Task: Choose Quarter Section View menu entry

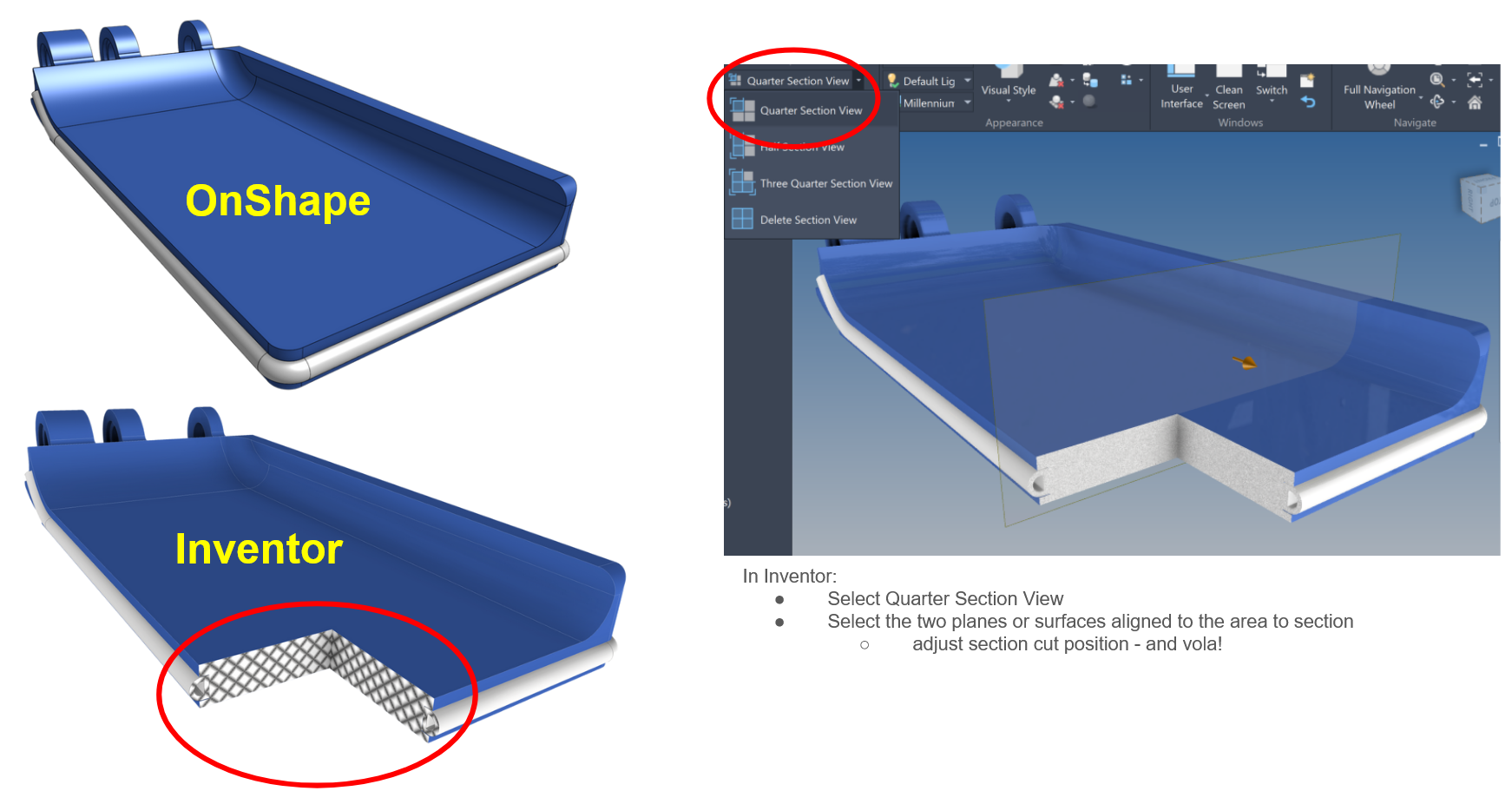Action: [x=811, y=110]
